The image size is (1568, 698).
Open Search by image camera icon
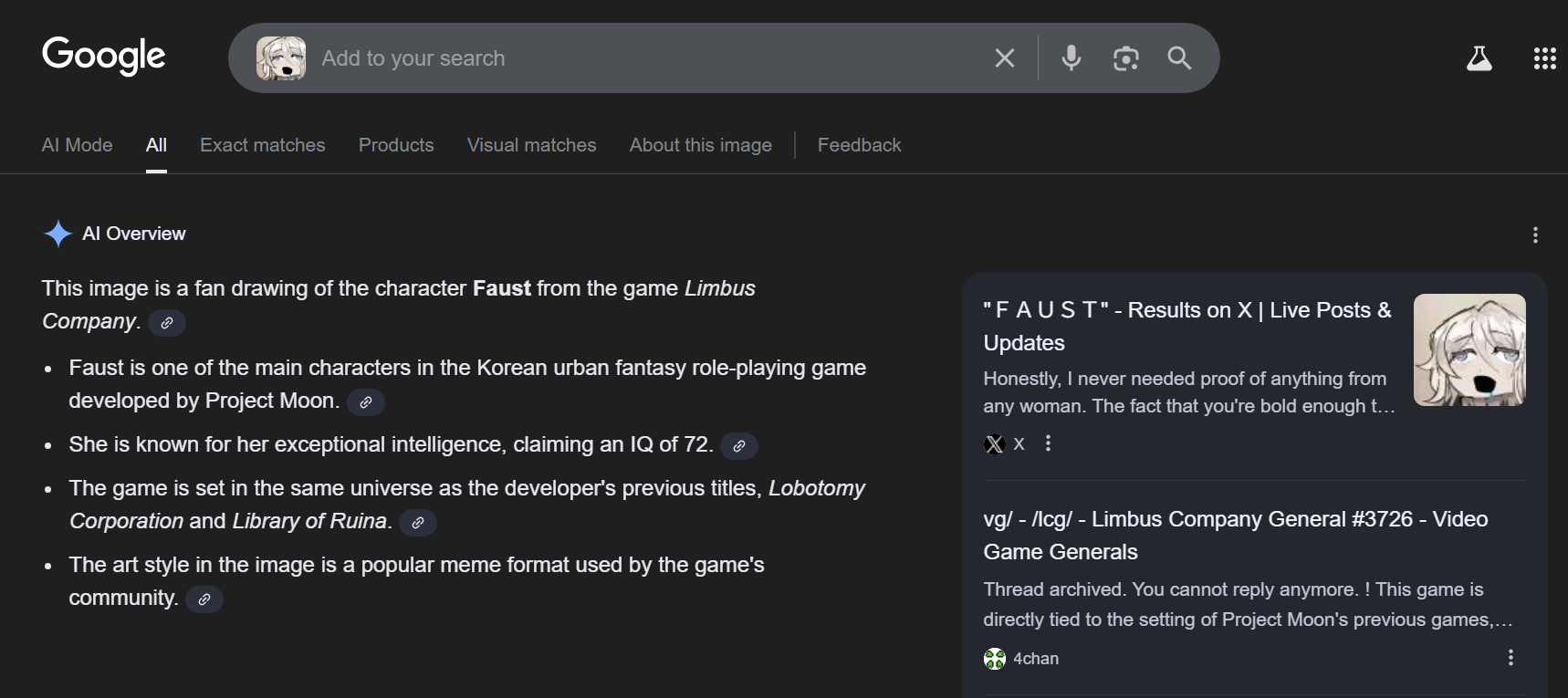tap(1126, 58)
